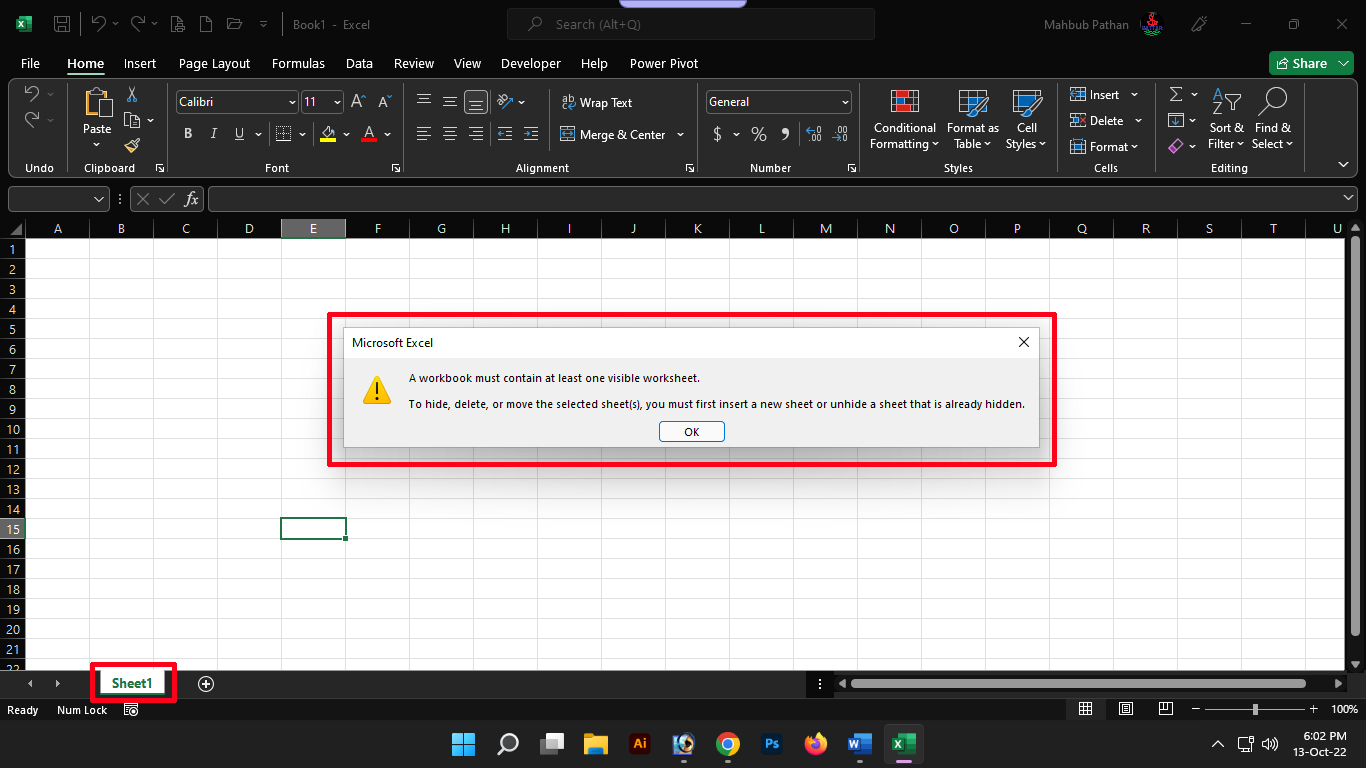Click the Sheet1 tab
The width and height of the screenshot is (1366, 768).
tap(132, 684)
